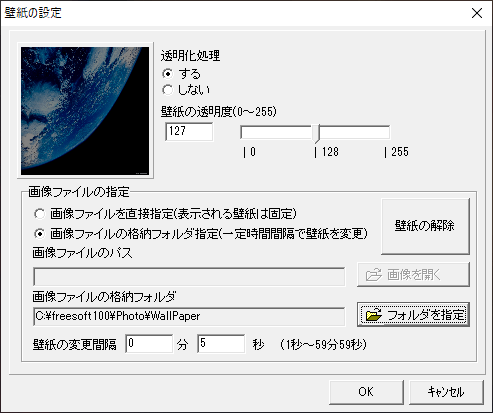Click the 画像ファイルのパス text field

(189, 277)
